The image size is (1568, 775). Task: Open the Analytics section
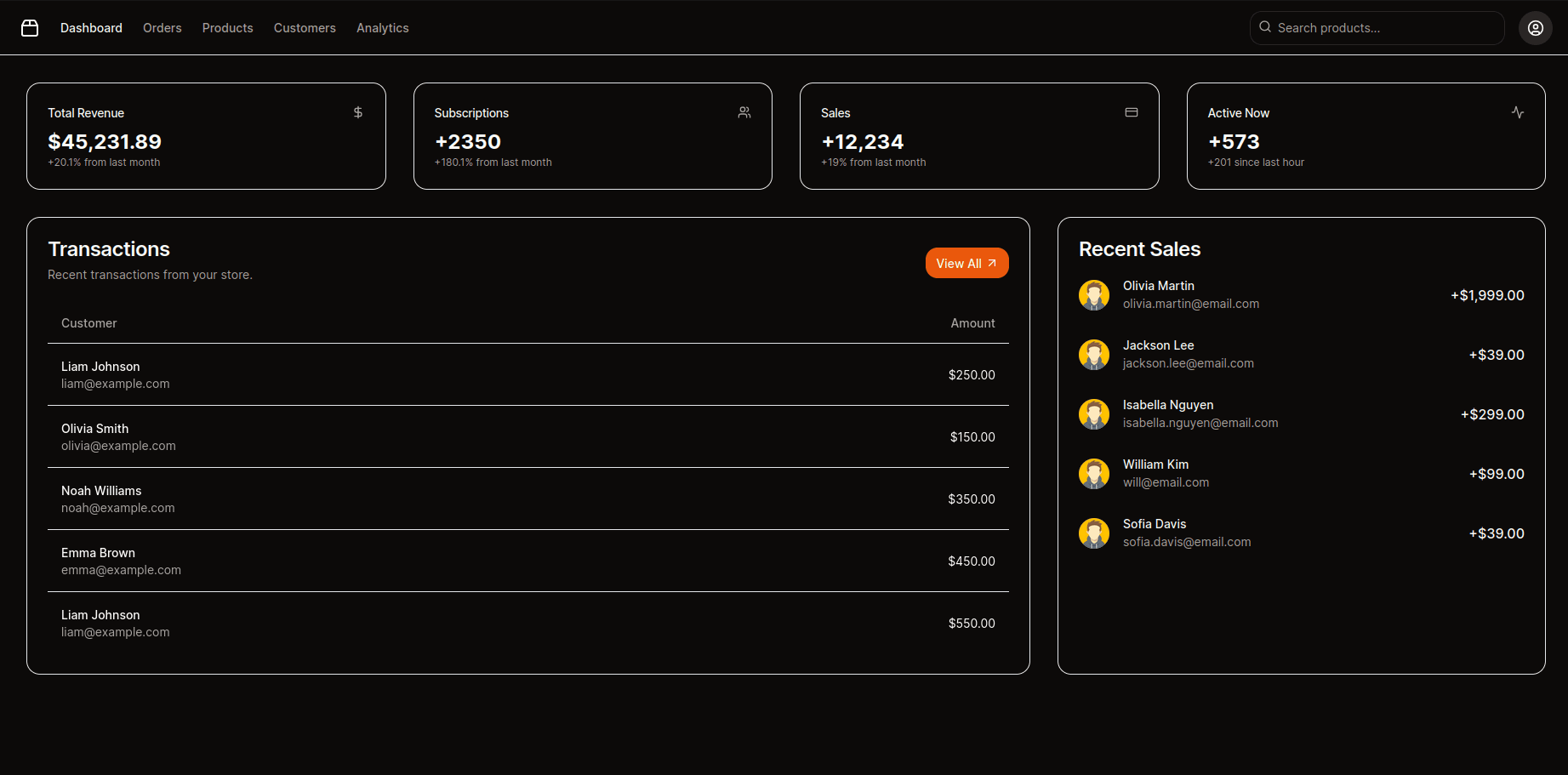pyautogui.click(x=382, y=27)
